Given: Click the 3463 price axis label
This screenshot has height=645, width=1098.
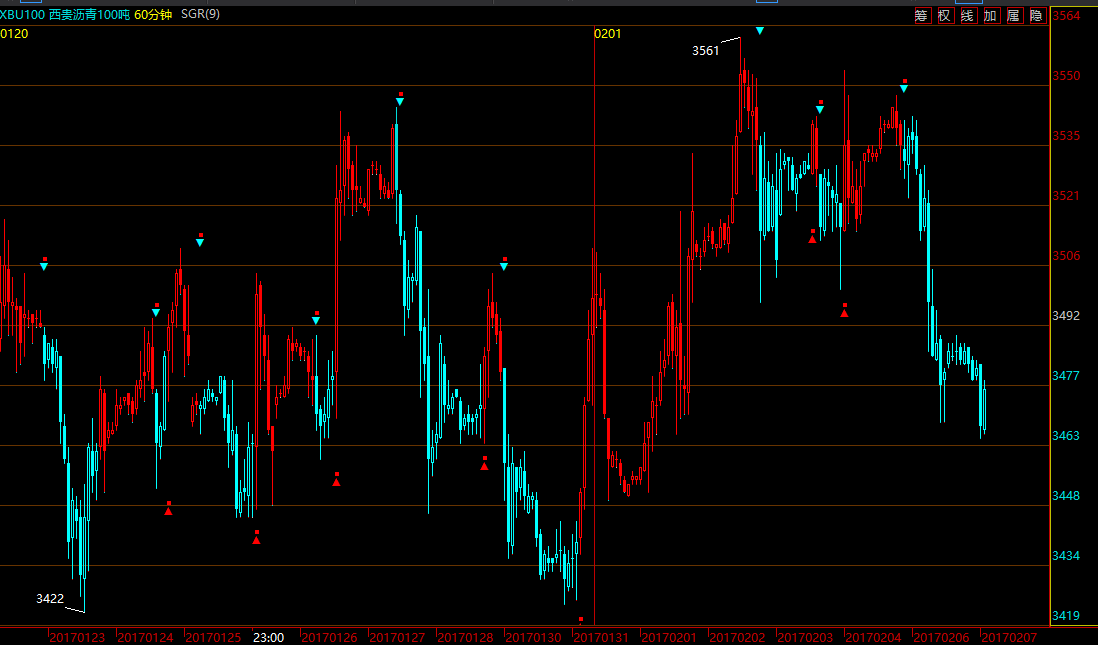Looking at the screenshot, I should 1066,436.
